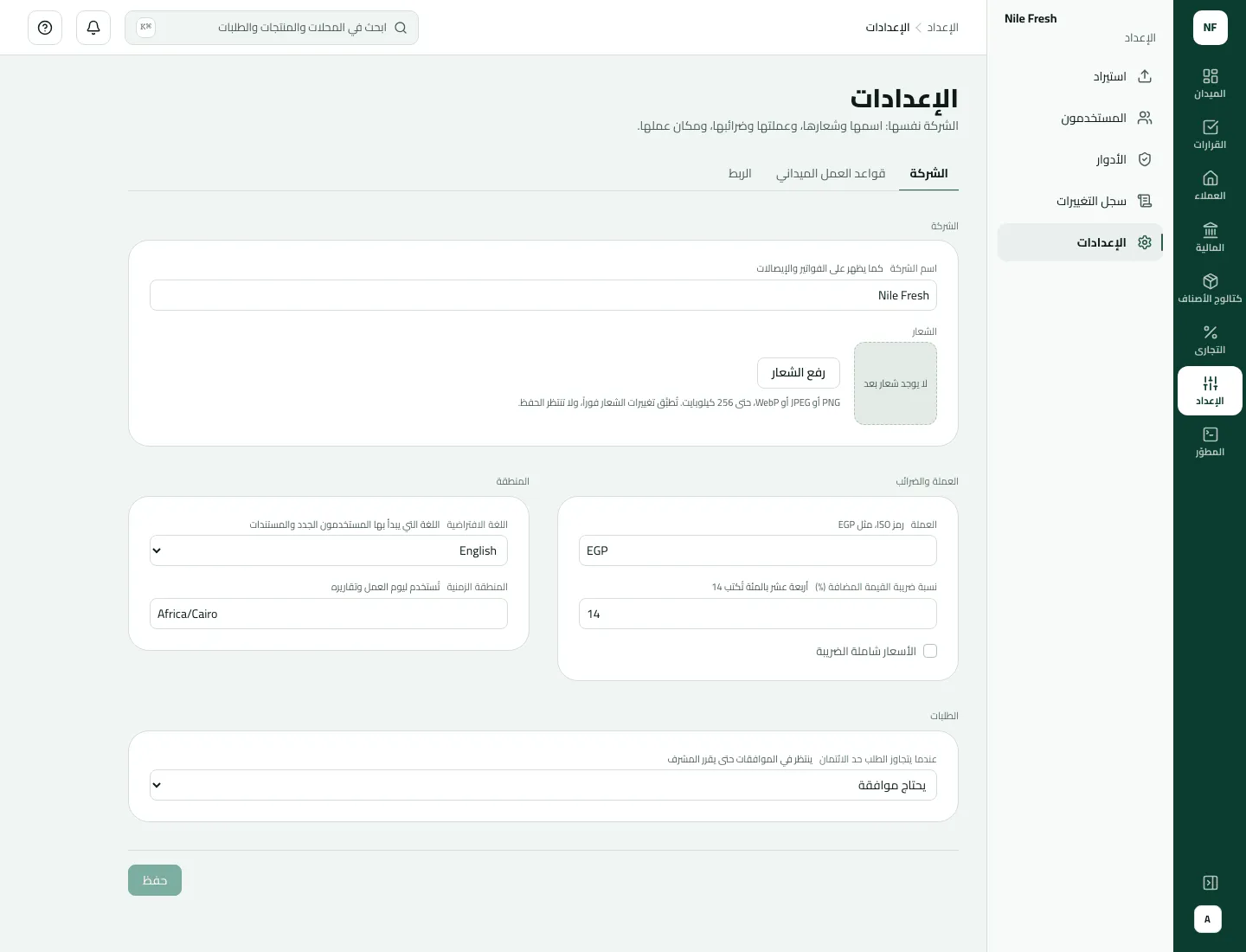Go to العملاء in the rail

pos(1210,185)
